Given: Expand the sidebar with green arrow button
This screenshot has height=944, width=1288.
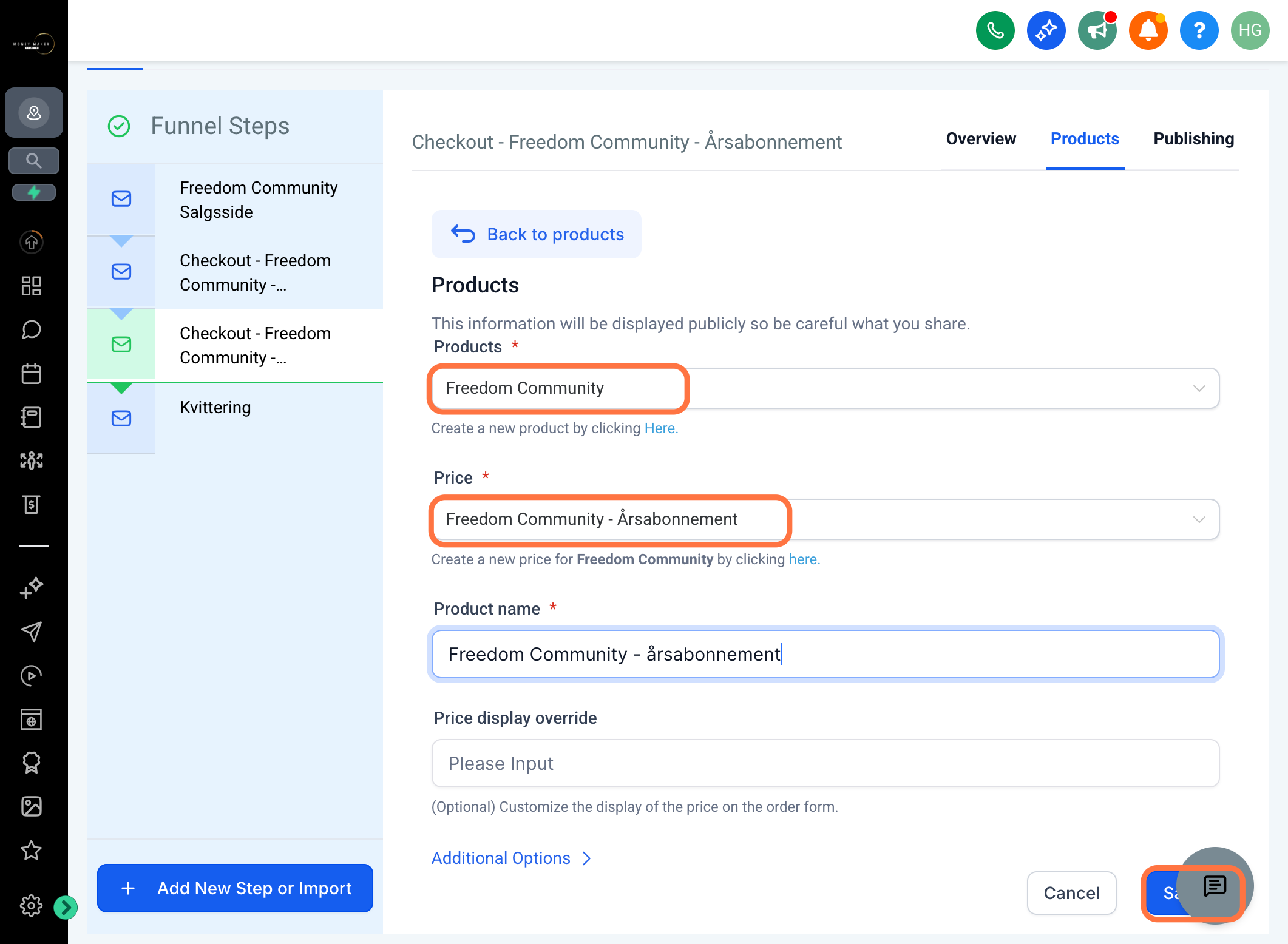Looking at the screenshot, I should 66,908.
